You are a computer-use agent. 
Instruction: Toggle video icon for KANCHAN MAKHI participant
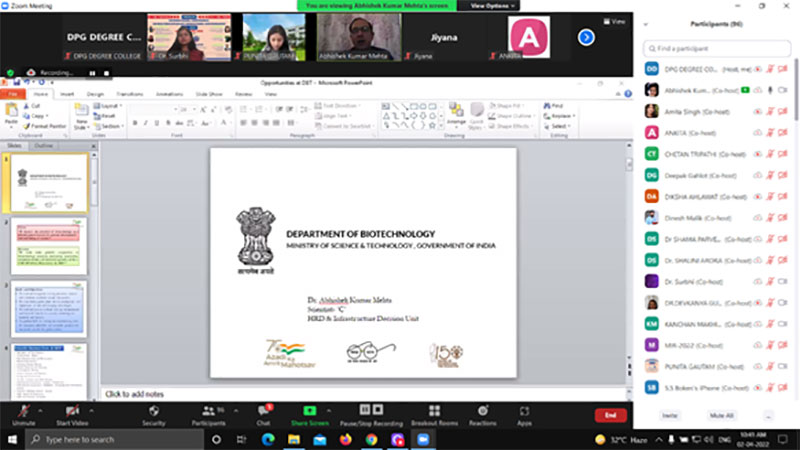783,323
